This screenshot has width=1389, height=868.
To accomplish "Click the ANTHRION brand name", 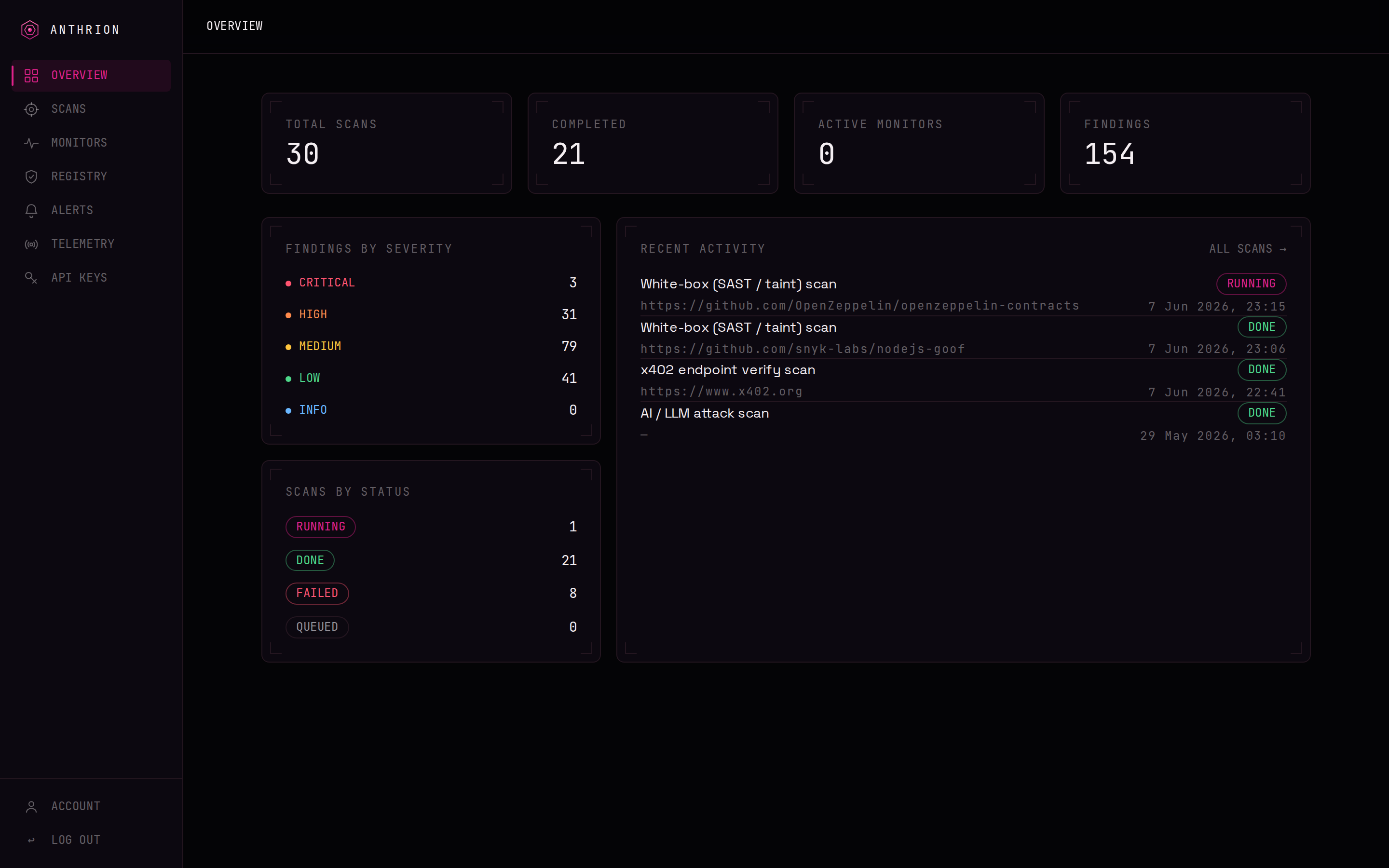I will [85, 30].
